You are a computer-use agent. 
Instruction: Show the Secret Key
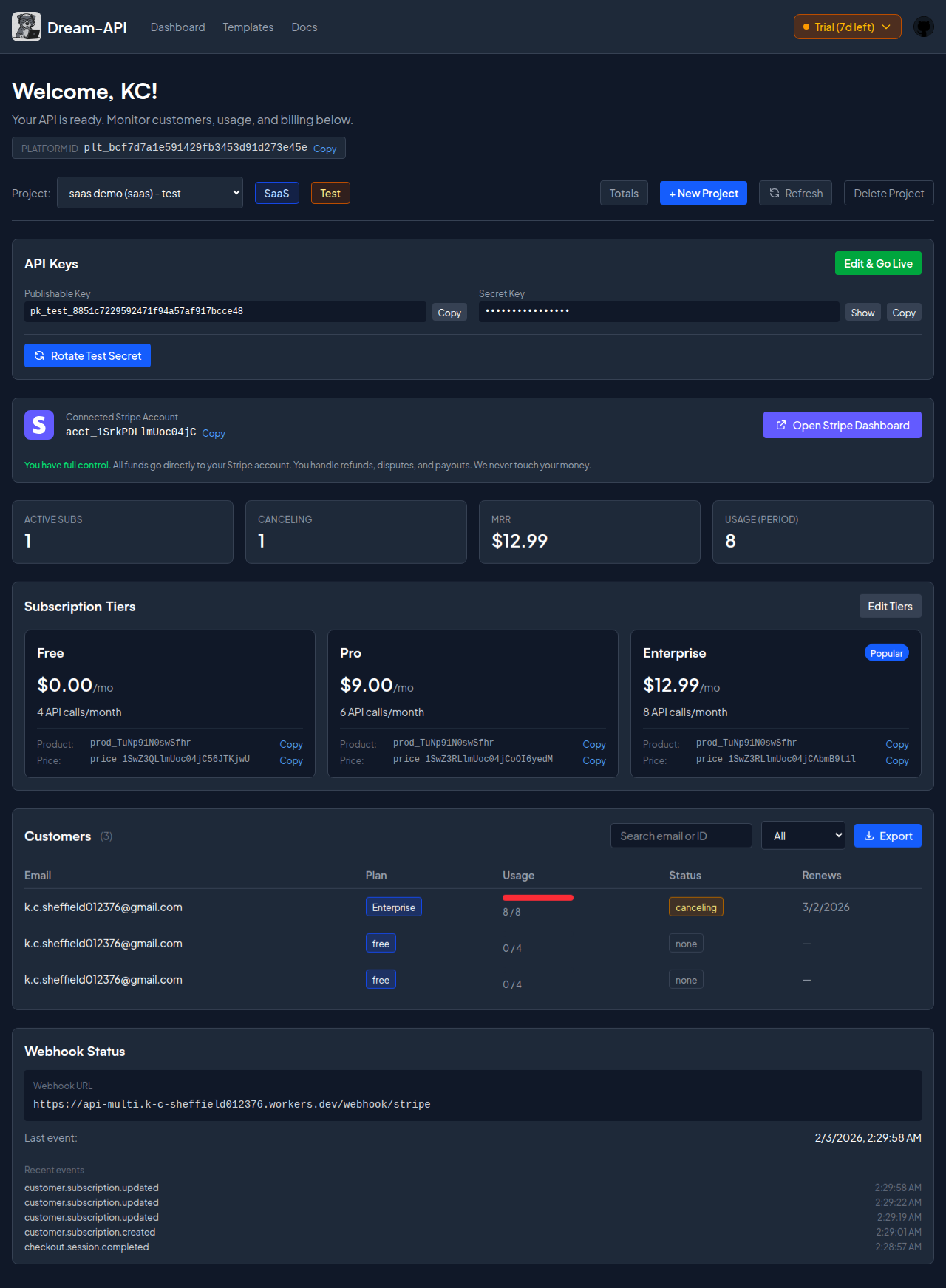pyautogui.click(x=862, y=313)
